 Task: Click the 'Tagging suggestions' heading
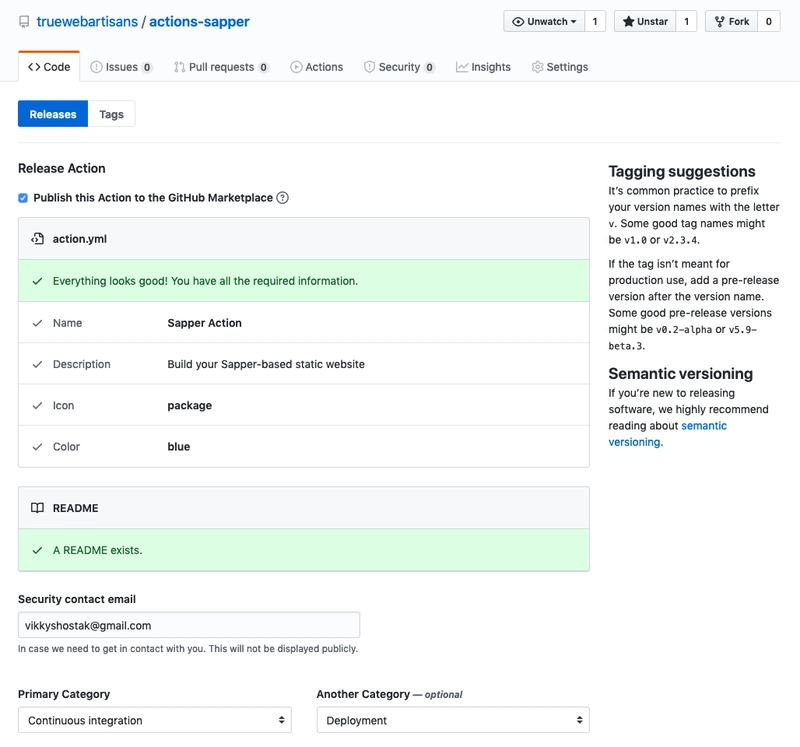coord(682,171)
